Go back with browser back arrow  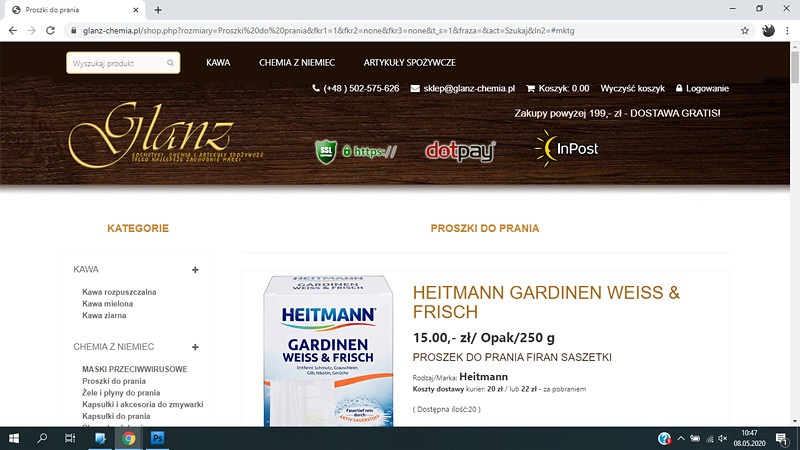(13, 31)
